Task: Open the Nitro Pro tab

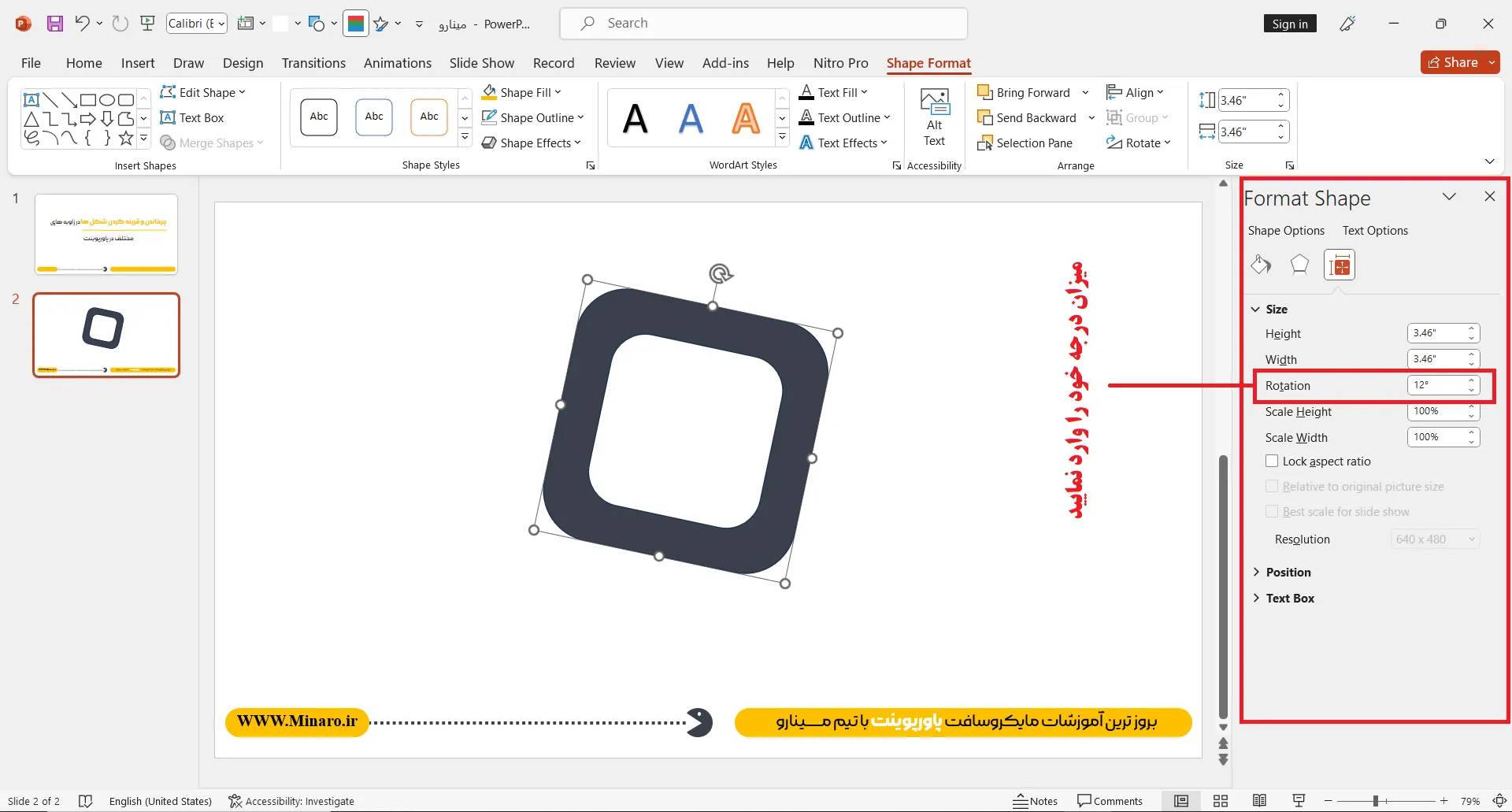Action: (840, 63)
